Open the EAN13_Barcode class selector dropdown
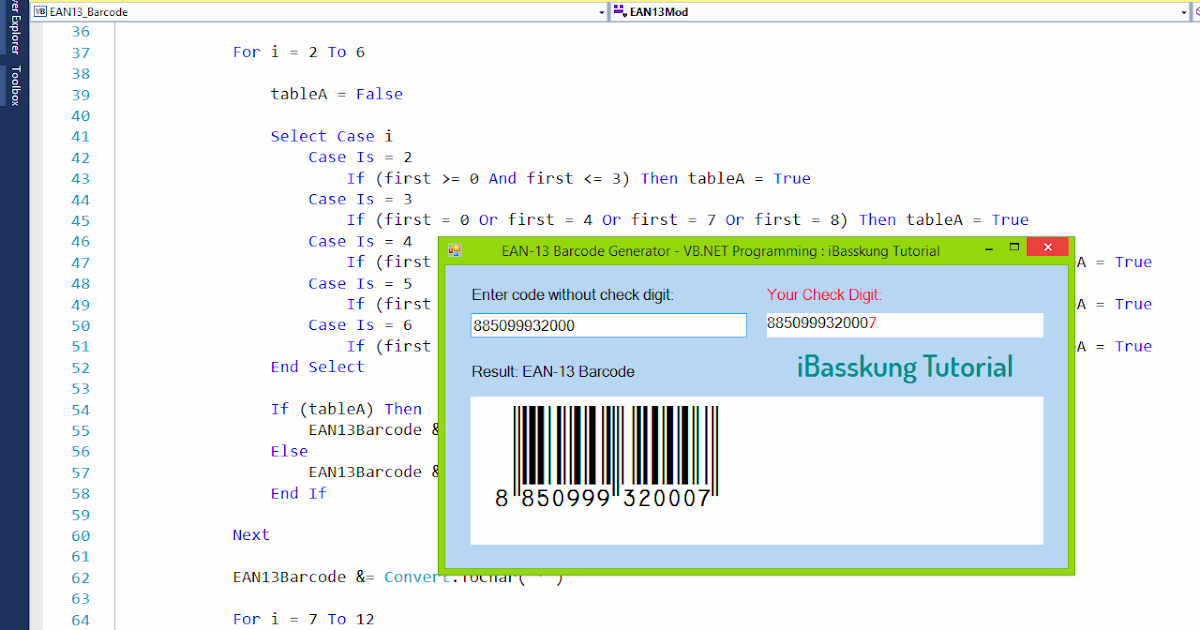The image size is (1200, 630). (x=601, y=11)
